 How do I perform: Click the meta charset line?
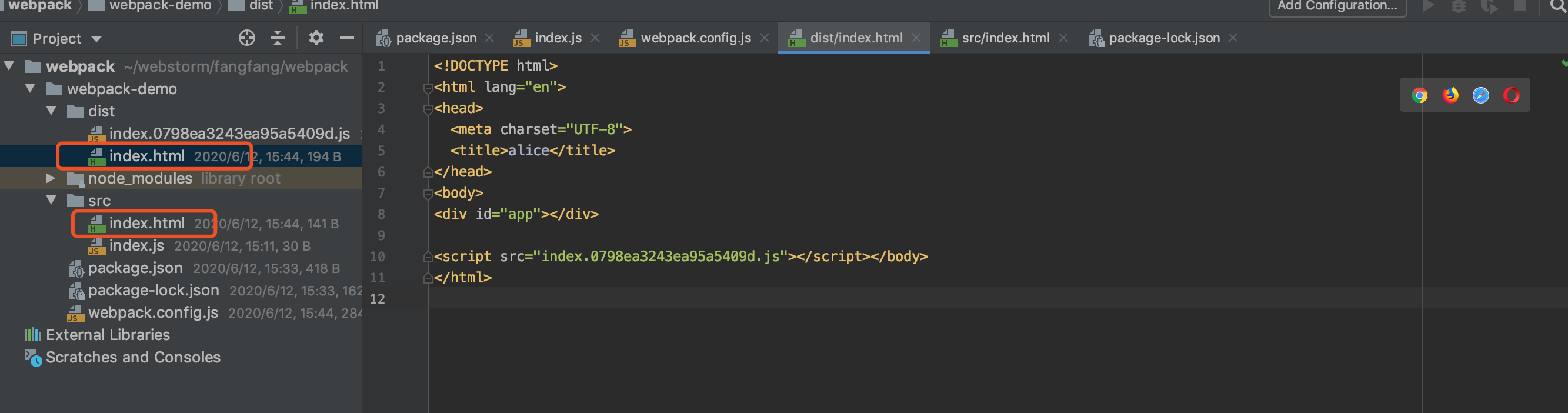(x=541, y=130)
